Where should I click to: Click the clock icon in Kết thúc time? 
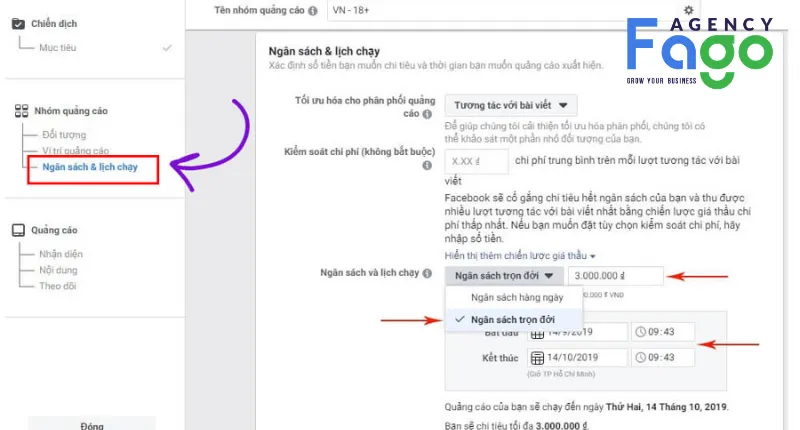tap(640, 358)
